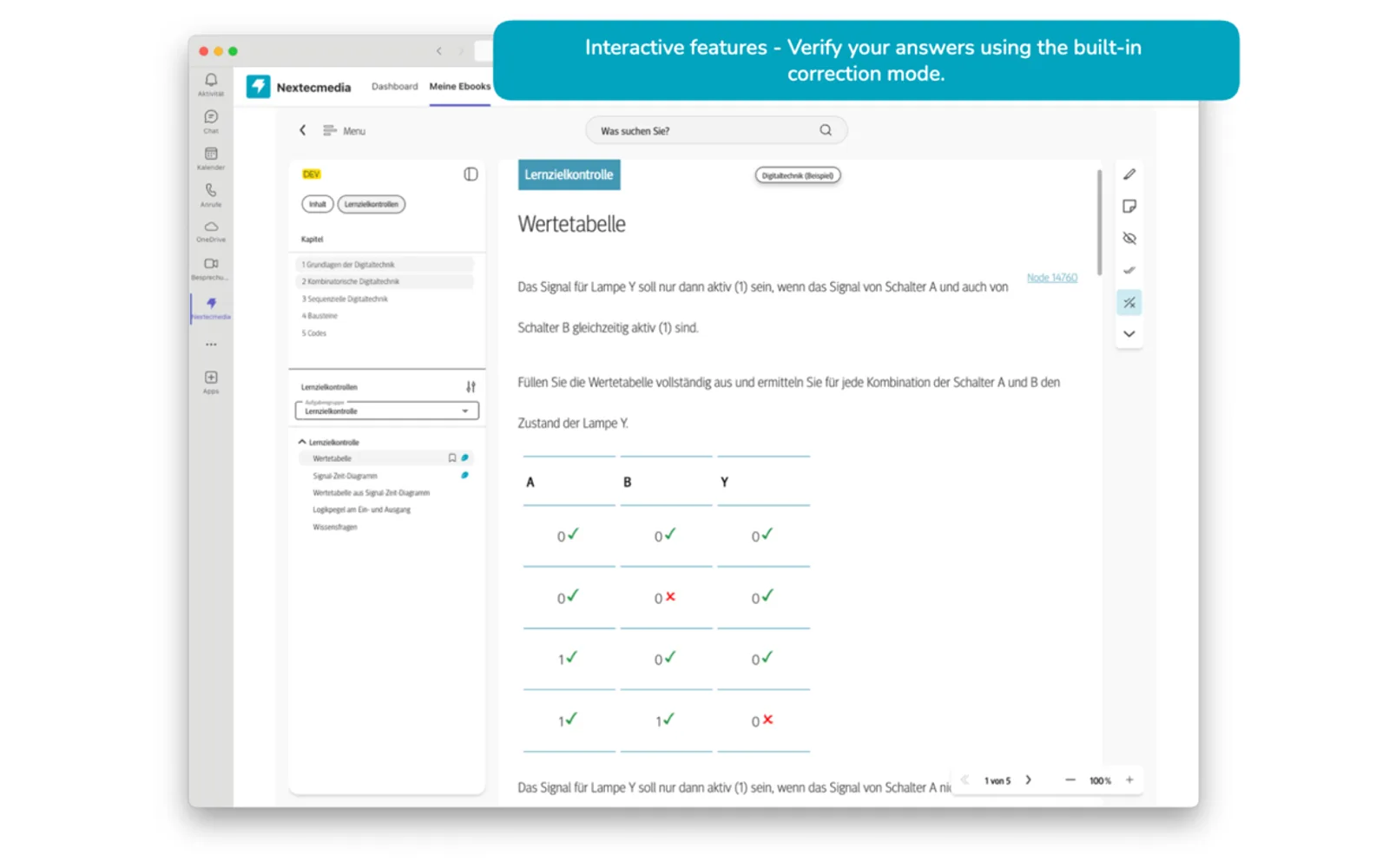Switch to the Meine Ebooks tab

[x=459, y=86]
